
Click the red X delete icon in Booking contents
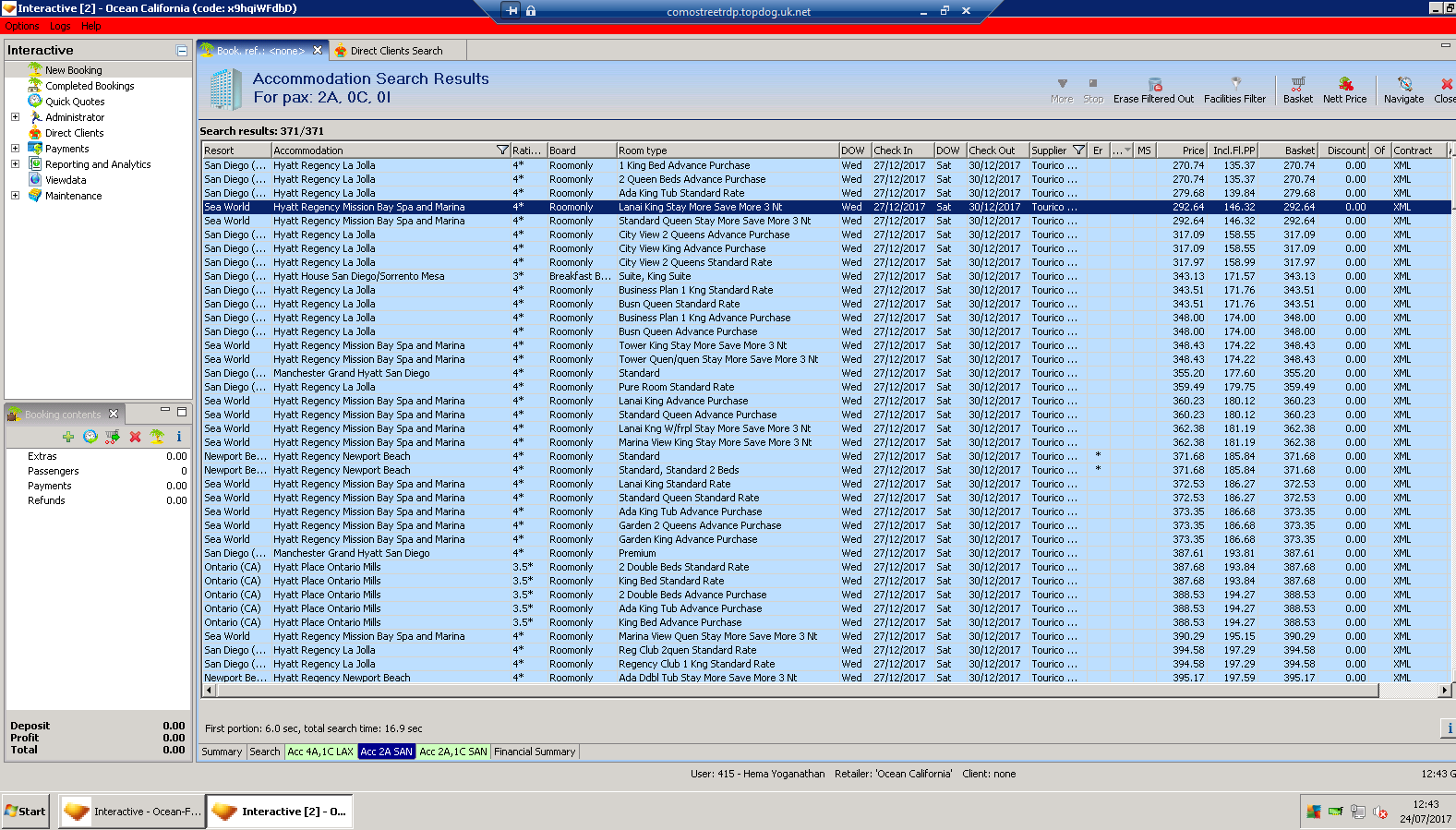point(135,437)
